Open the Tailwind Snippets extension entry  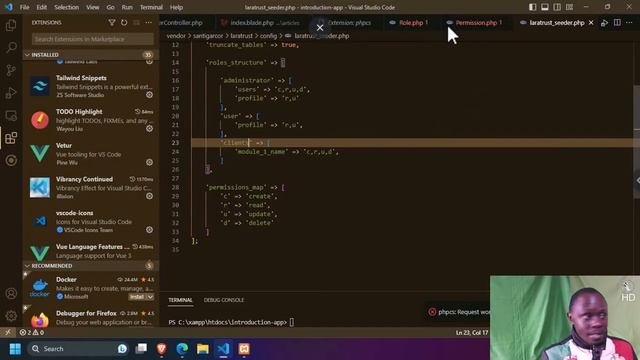pos(91,86)
